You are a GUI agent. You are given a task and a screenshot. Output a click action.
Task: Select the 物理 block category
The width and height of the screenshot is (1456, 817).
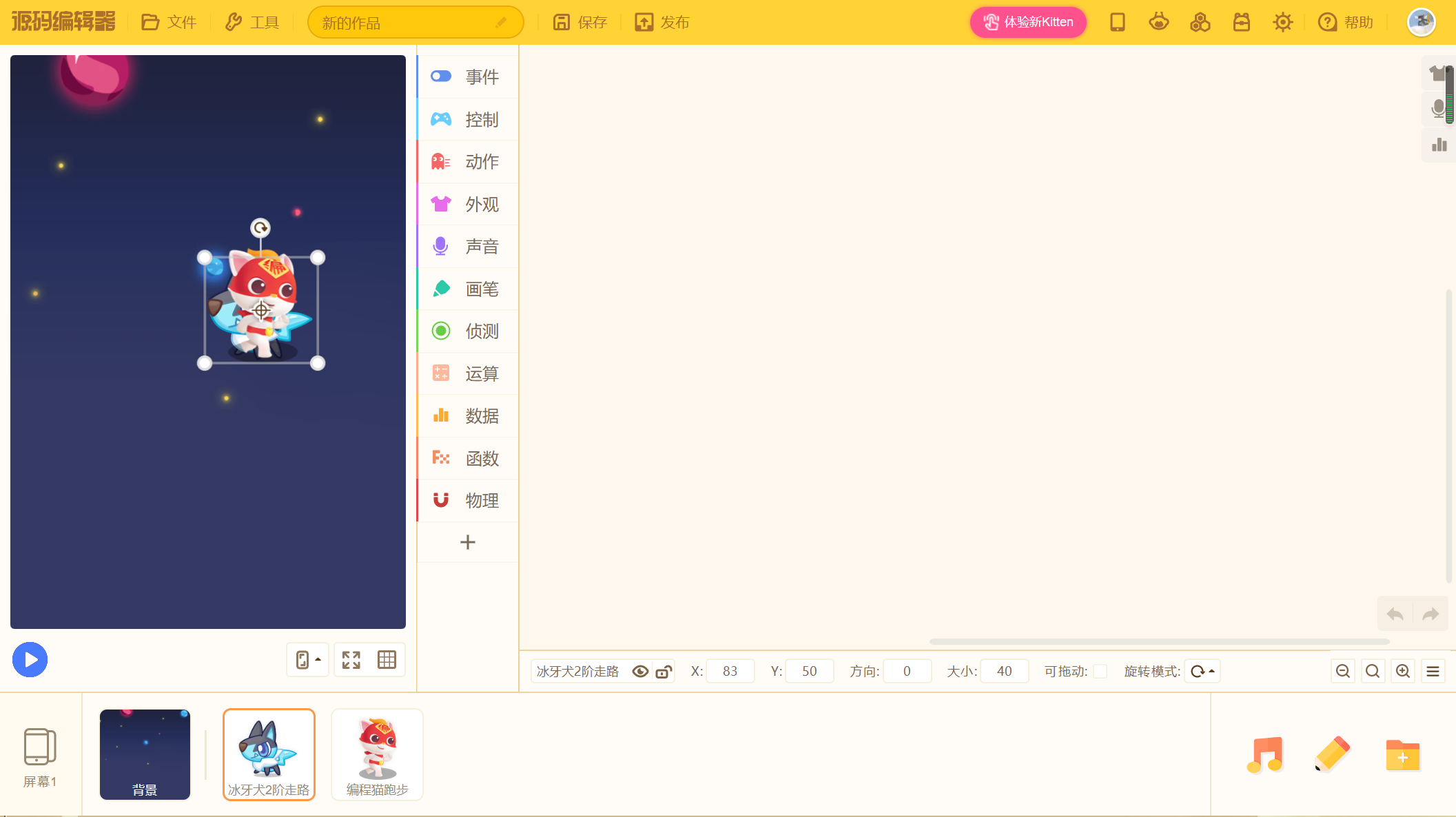[468, 500]
